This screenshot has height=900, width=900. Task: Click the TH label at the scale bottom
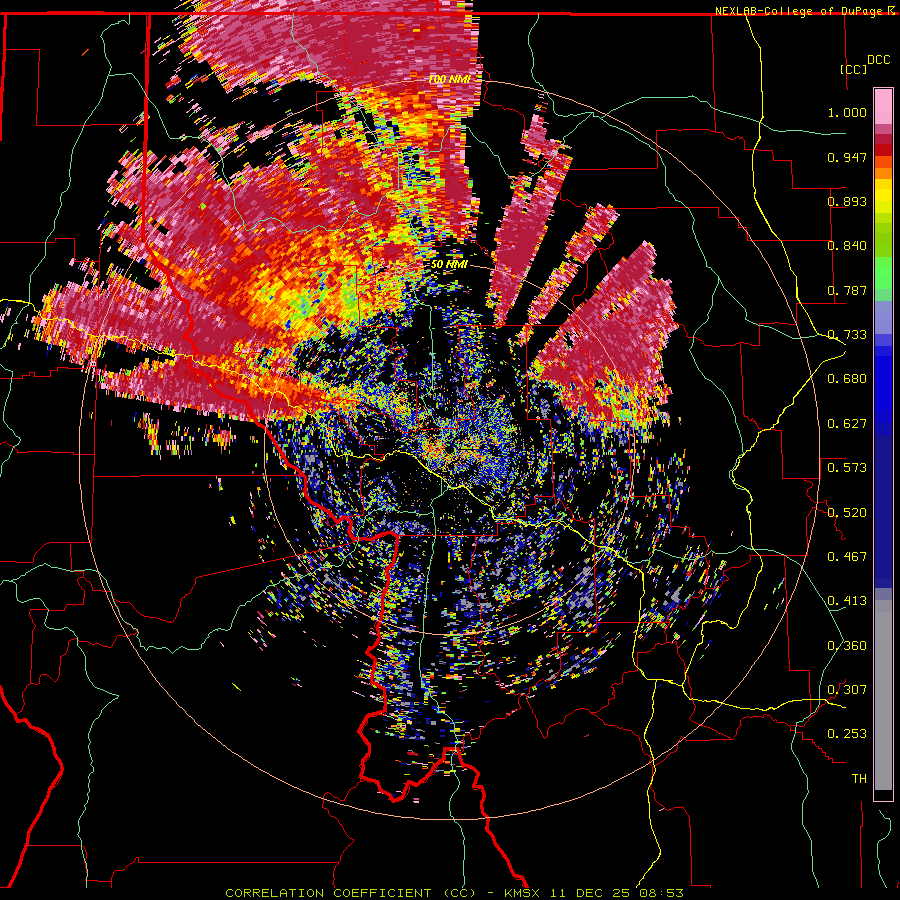click(x=859, y=779)
